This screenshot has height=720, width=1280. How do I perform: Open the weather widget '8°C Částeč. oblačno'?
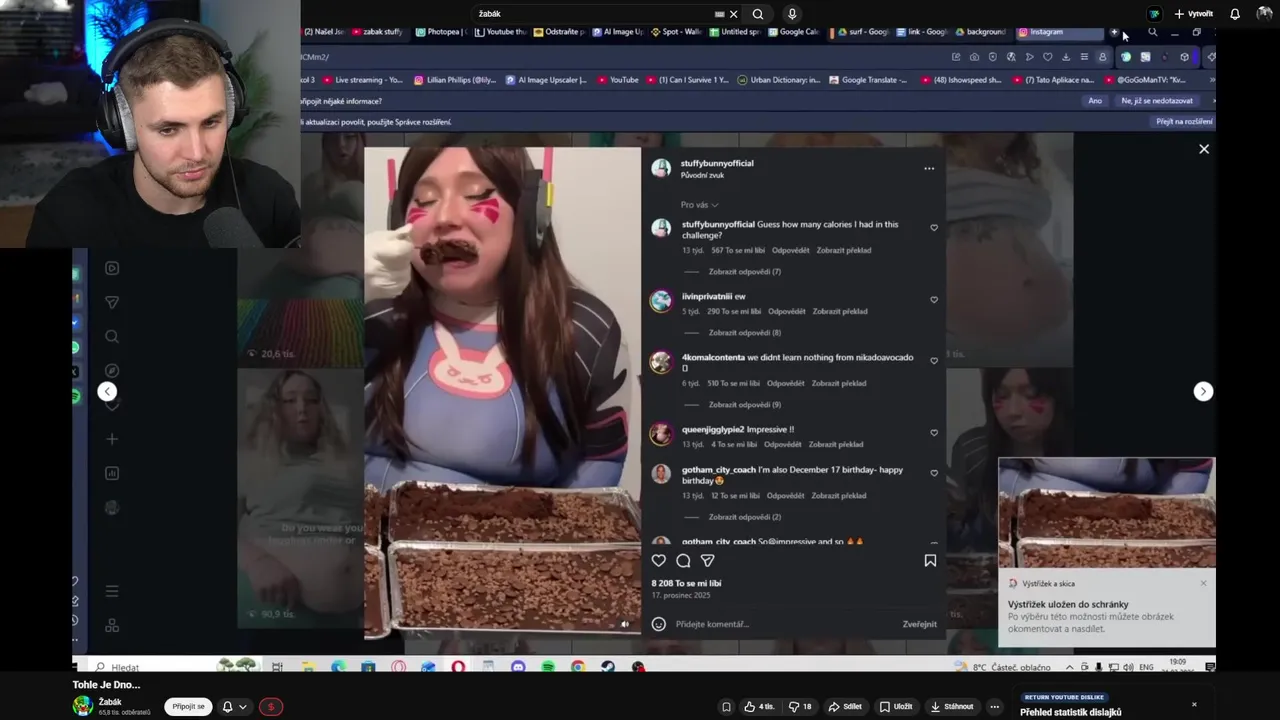click(1004, 667)
